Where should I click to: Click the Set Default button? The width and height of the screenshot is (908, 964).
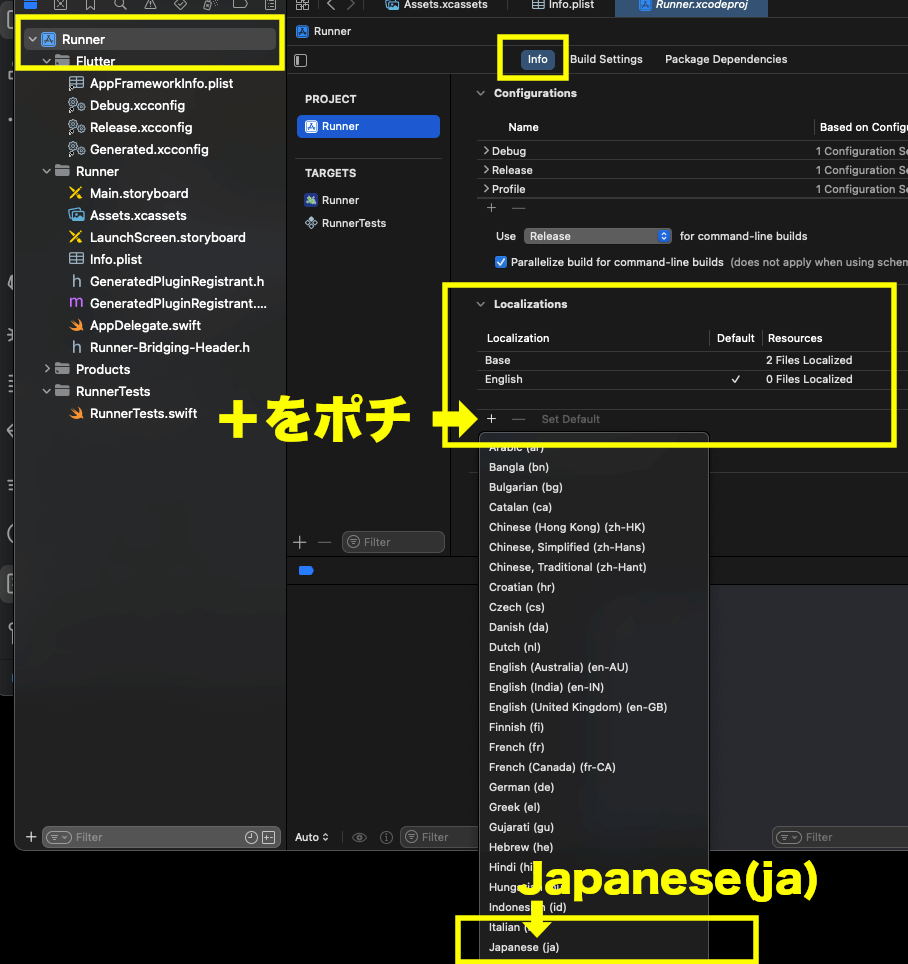click(570, 419)
